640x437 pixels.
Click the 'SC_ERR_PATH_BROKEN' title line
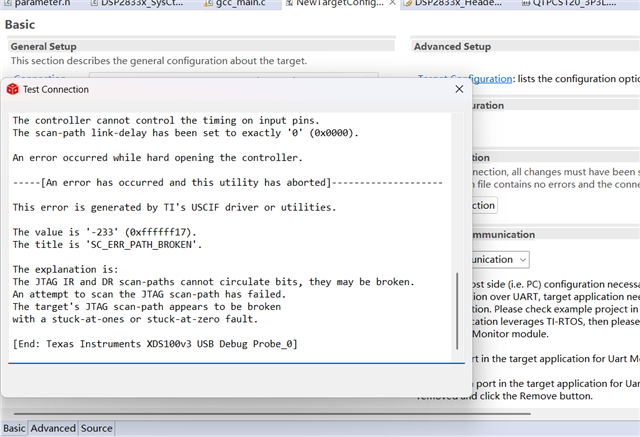[x=107, y=244]
